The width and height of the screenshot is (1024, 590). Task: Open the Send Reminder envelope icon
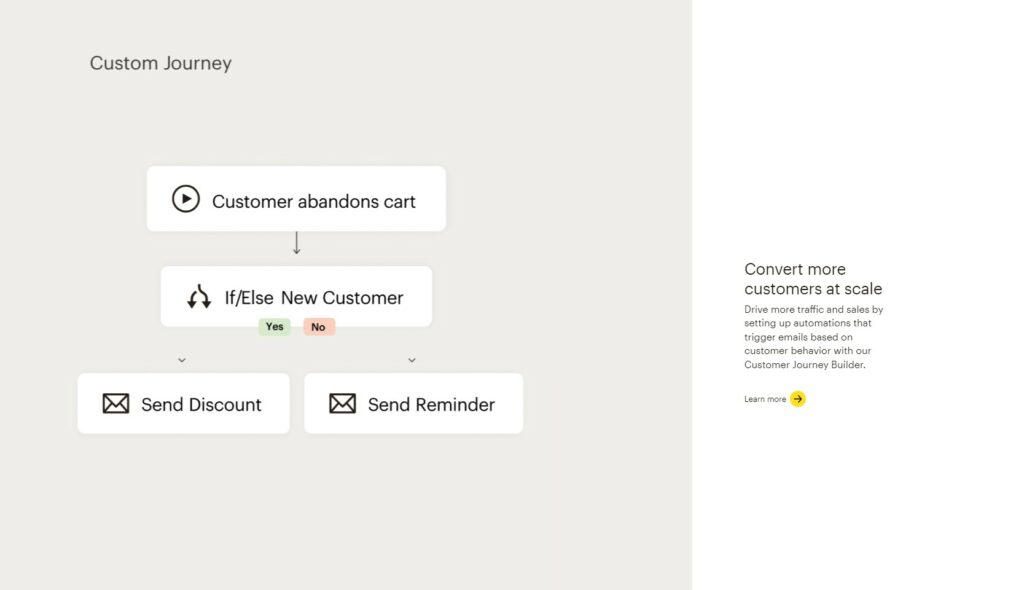[343, 404]
